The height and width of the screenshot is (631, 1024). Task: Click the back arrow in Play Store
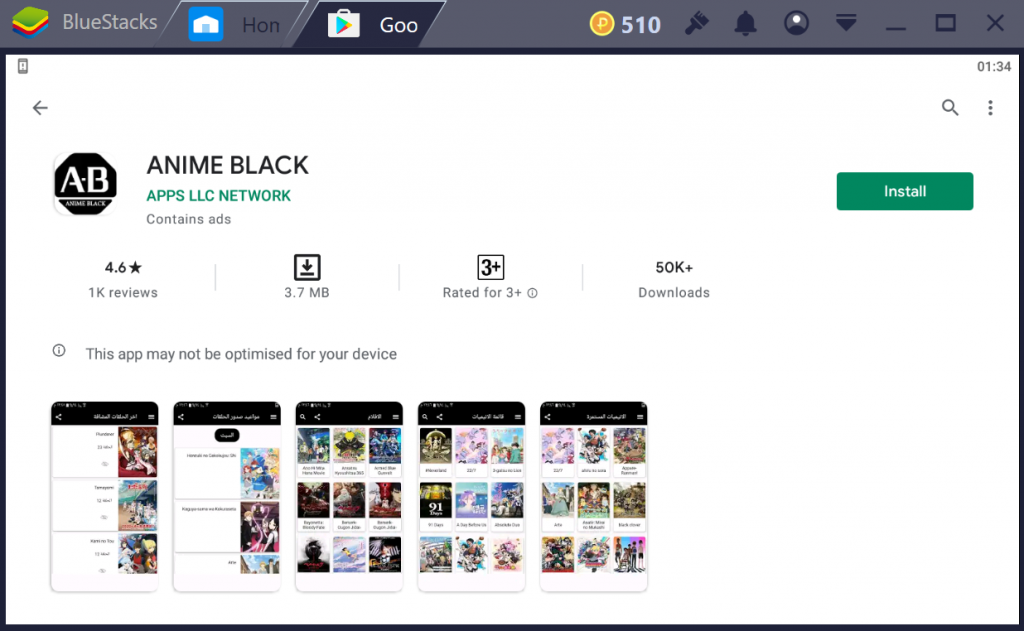tap(40, 108)
